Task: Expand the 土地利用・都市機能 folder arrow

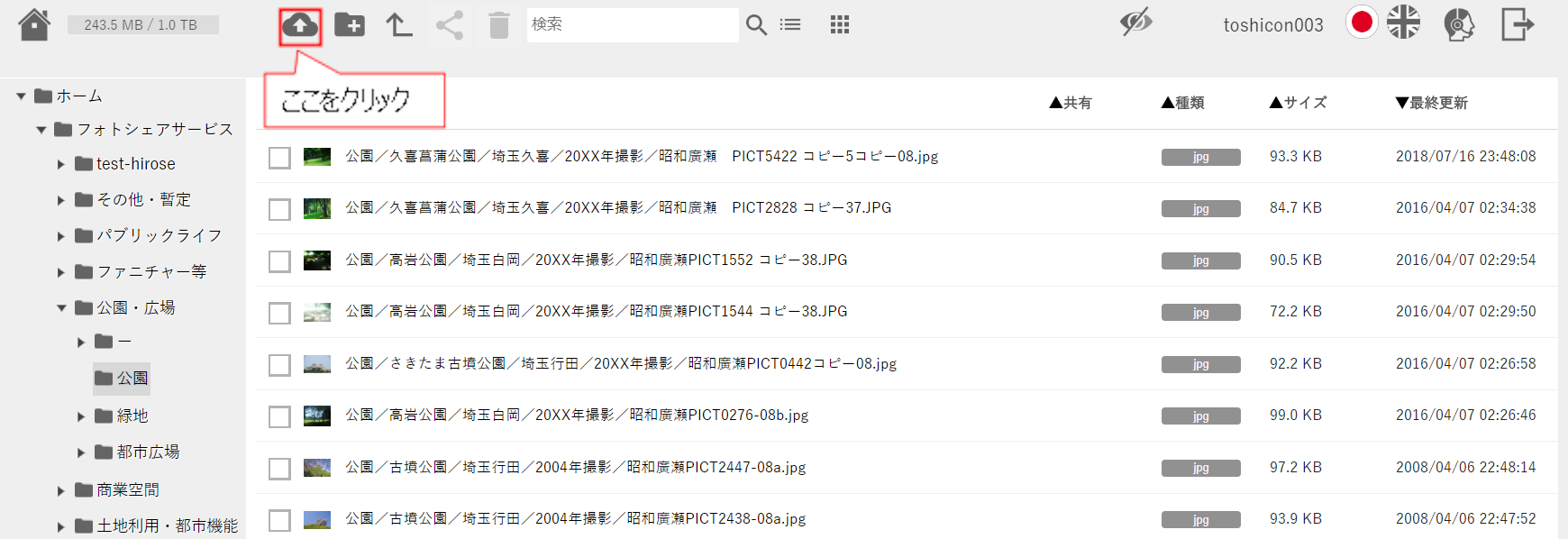Action: click(61, 526)
